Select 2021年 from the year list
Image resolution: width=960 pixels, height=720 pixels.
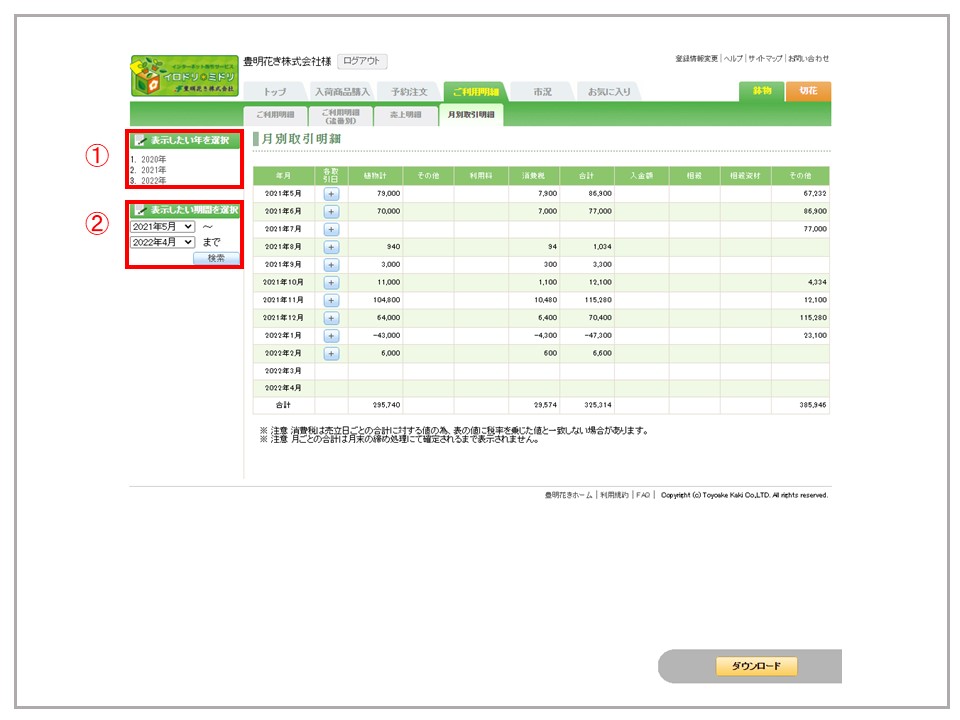(x=152, y=170)
